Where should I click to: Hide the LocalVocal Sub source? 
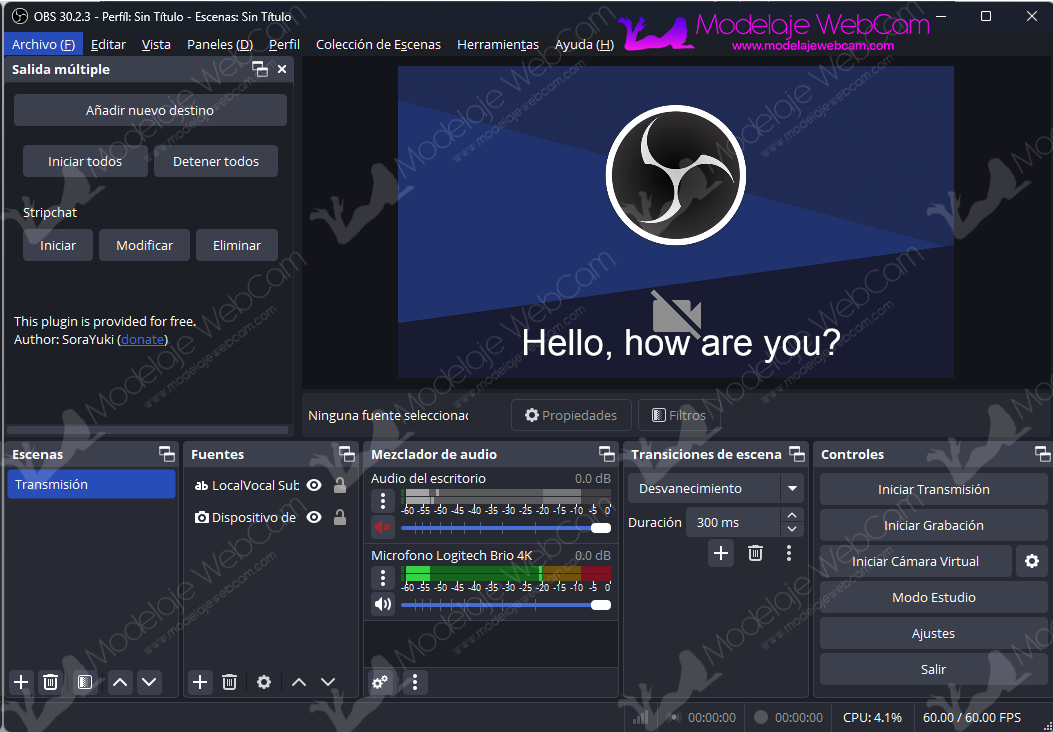point(314,485)
